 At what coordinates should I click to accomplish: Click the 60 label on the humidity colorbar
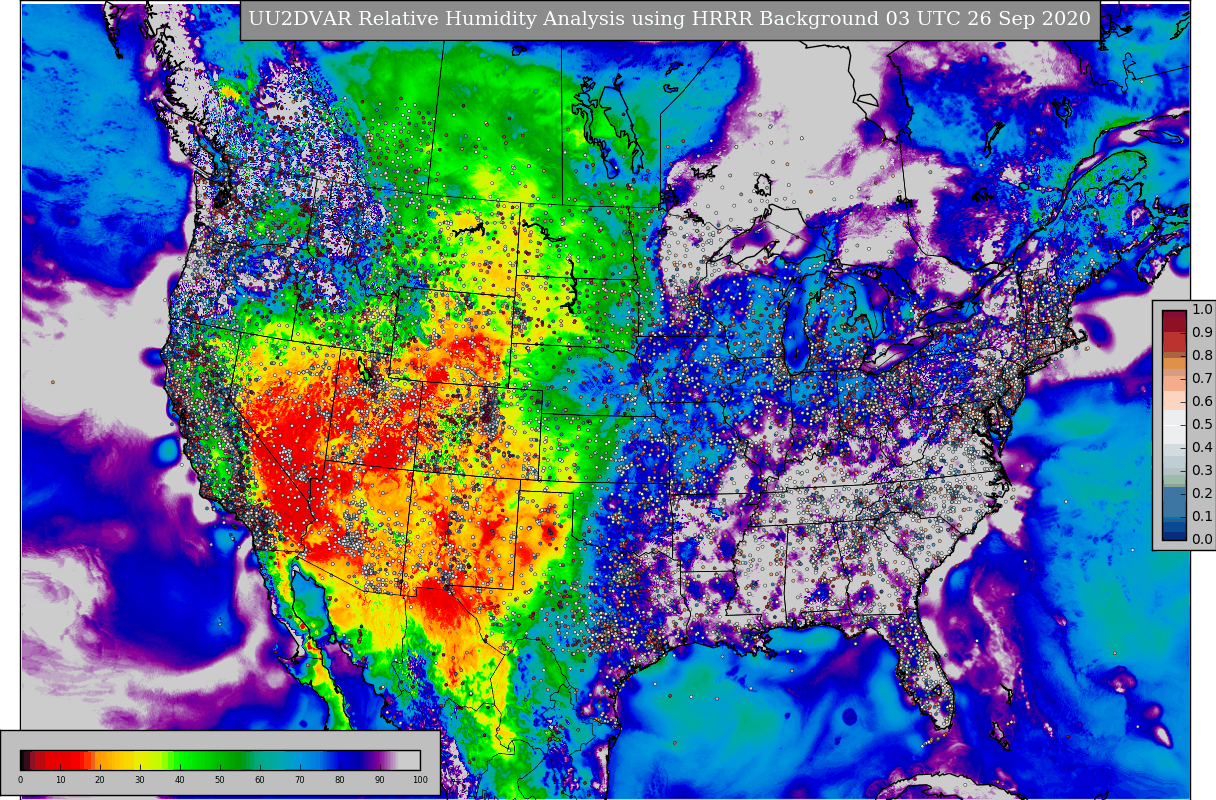coord(260,780)
